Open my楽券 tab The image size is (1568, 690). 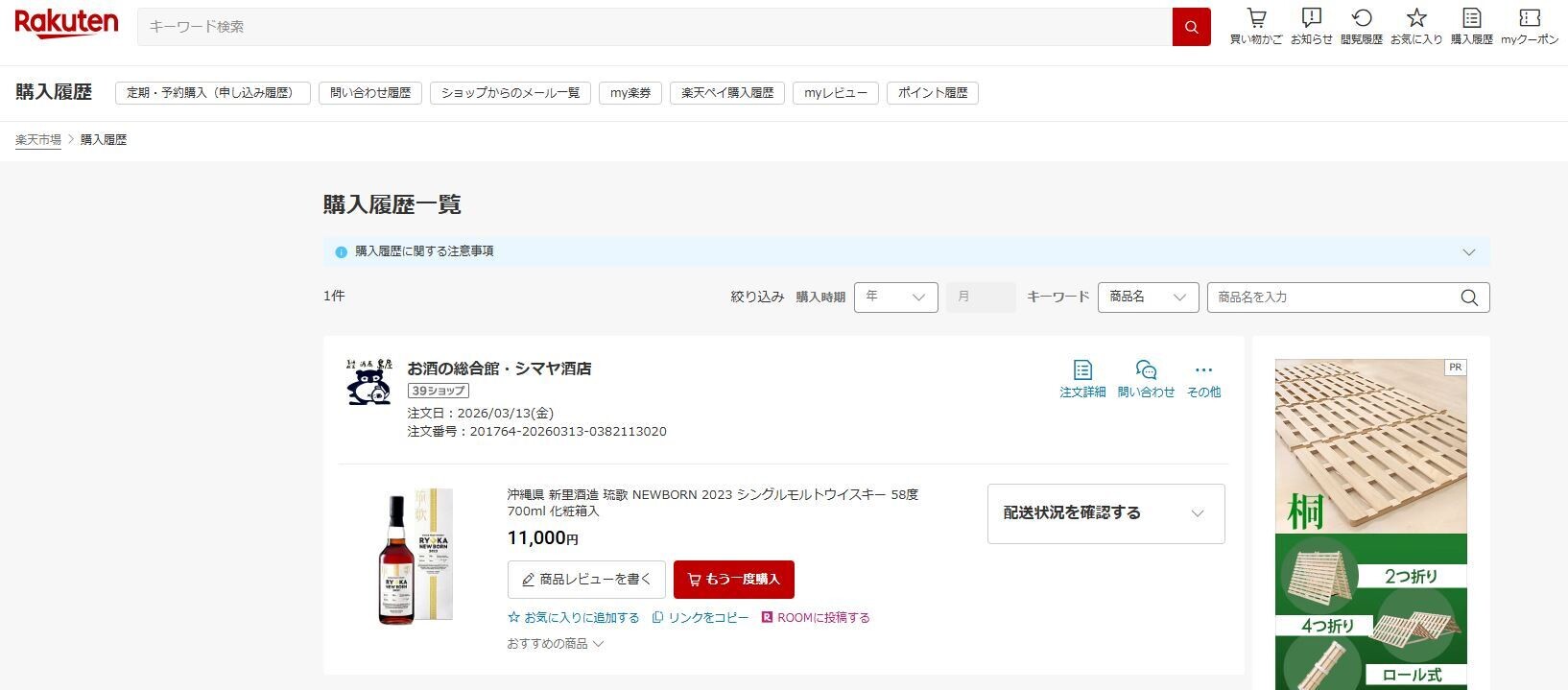(630, 93)
